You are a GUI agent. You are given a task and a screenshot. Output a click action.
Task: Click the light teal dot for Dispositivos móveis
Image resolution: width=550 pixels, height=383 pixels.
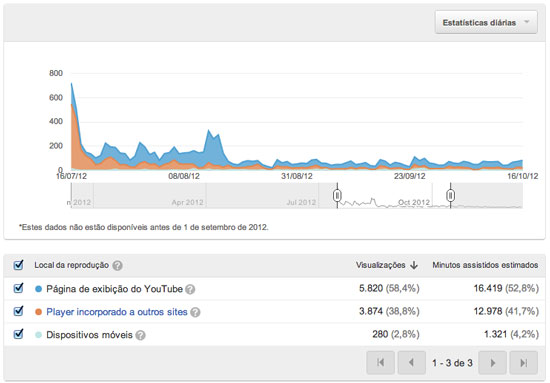39,335
